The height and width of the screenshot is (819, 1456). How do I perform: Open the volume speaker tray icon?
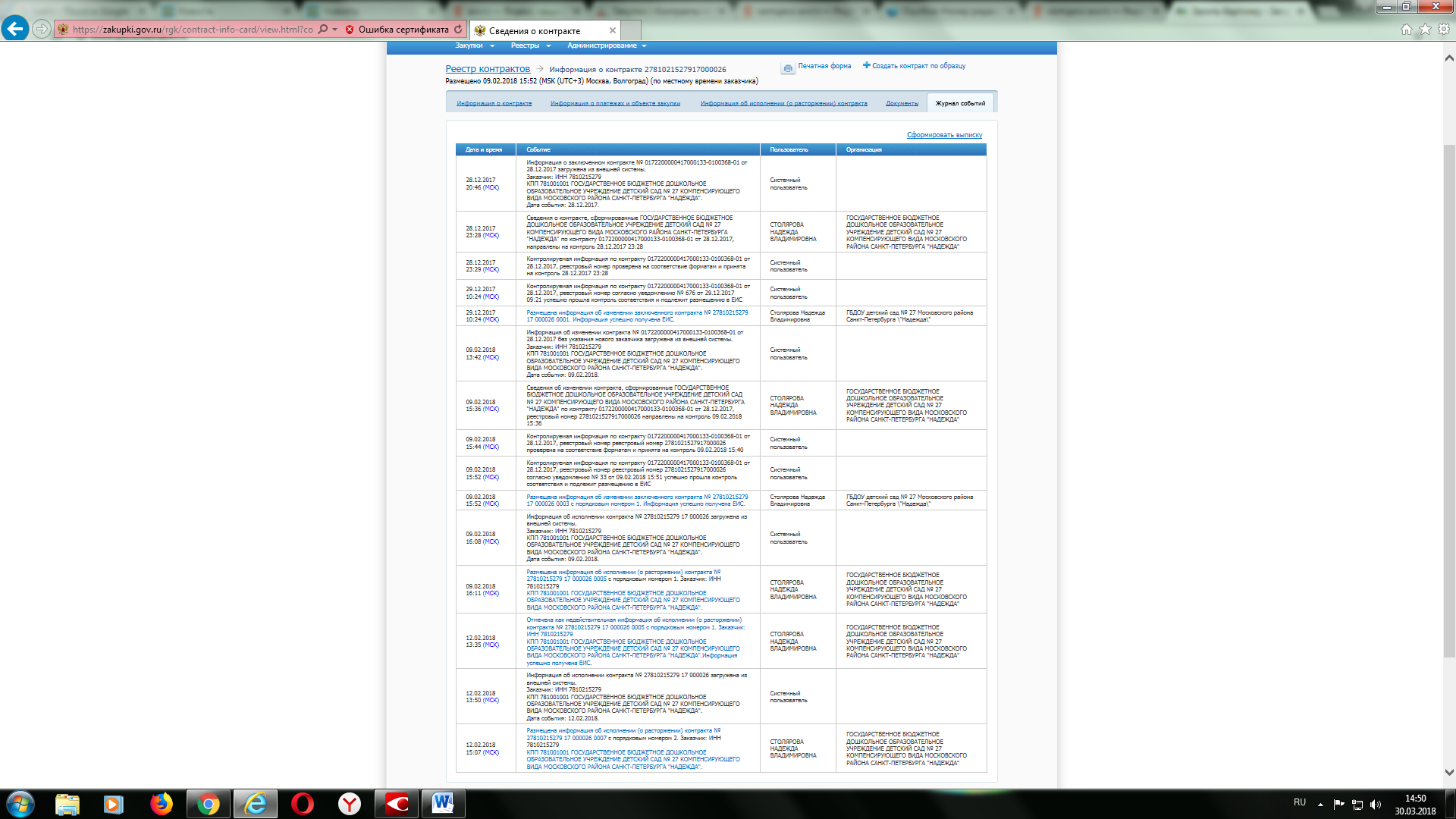click(1376, 804)
